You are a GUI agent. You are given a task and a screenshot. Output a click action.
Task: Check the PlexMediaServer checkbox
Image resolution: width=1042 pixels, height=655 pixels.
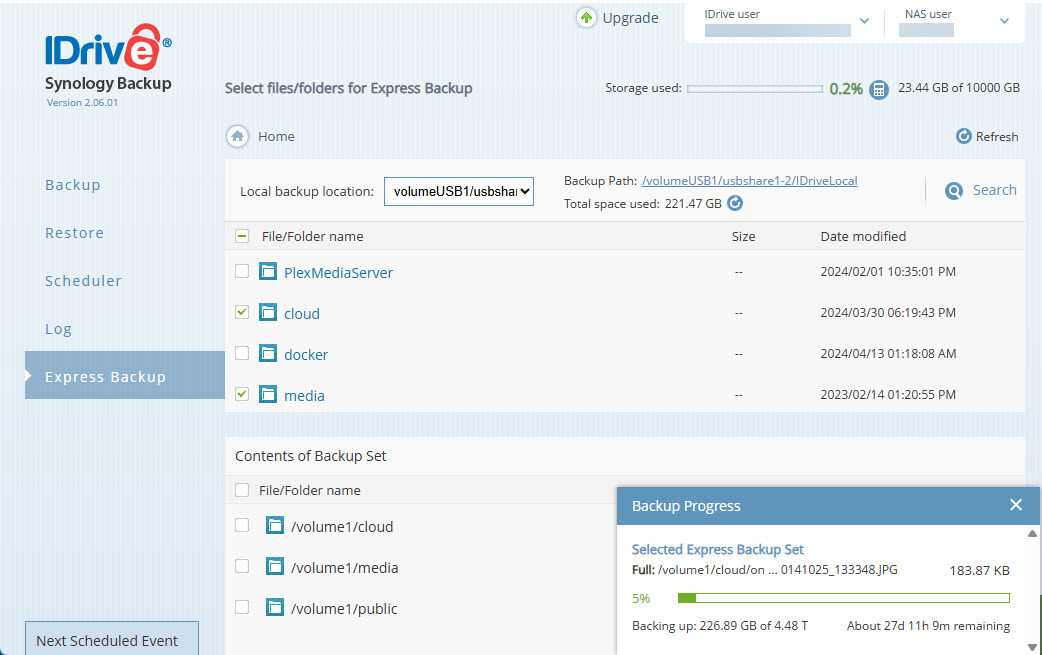pos(242,271)
